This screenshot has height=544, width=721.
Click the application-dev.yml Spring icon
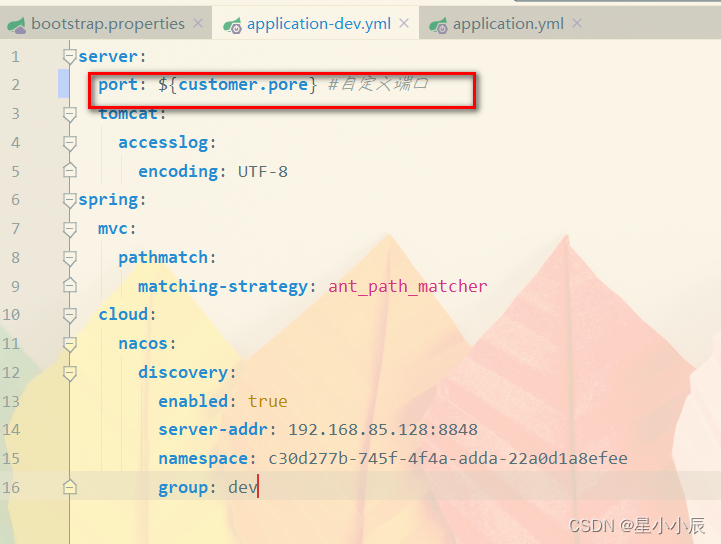(232, 25)
